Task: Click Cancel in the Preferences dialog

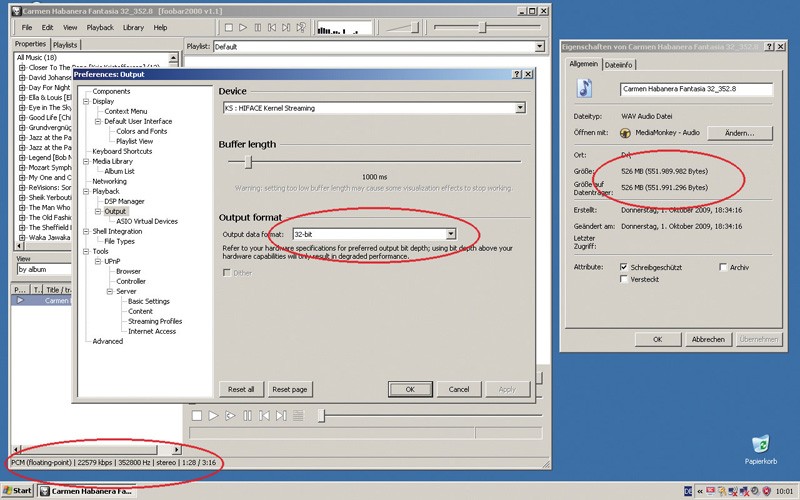Action: (x=459, y=389)
